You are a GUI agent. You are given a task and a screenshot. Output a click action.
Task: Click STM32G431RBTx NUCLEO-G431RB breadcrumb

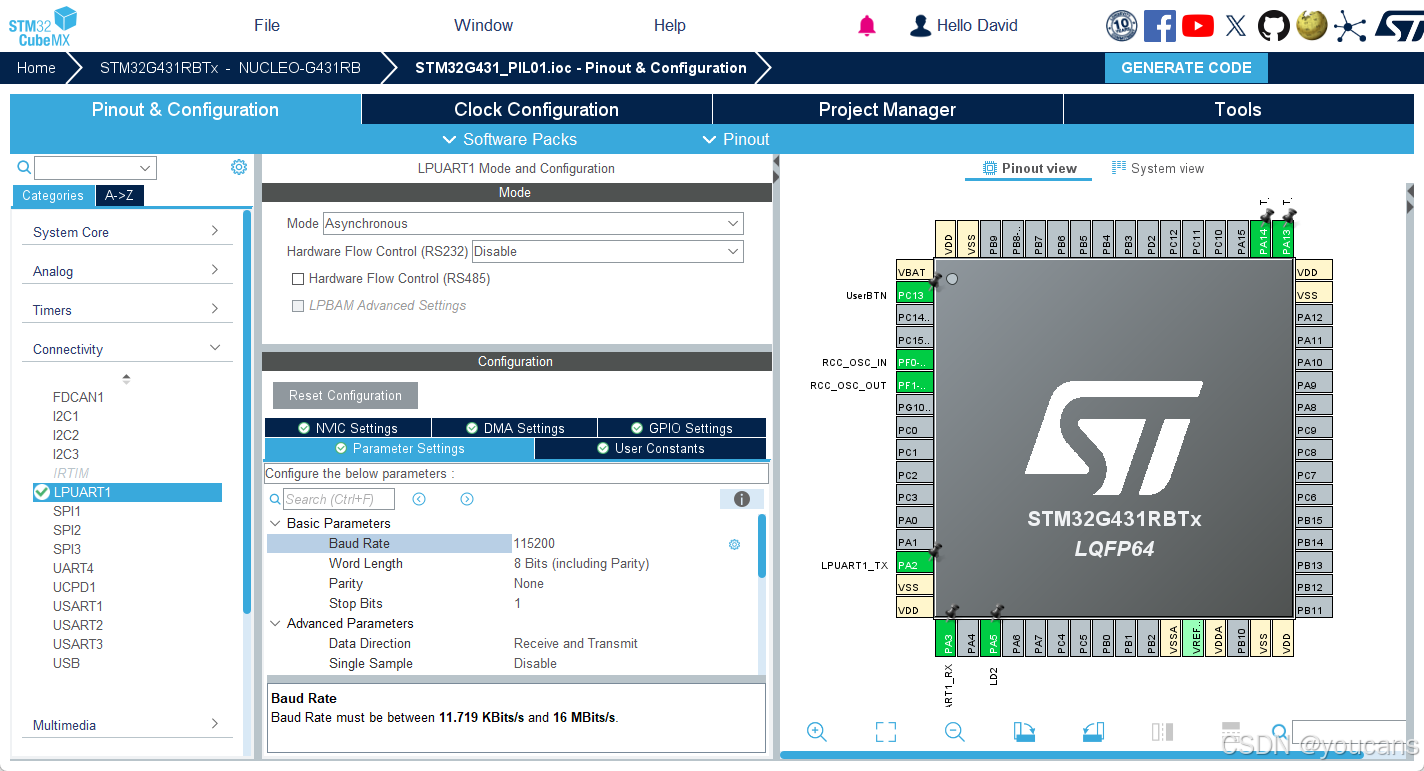[x=230, y=68]
